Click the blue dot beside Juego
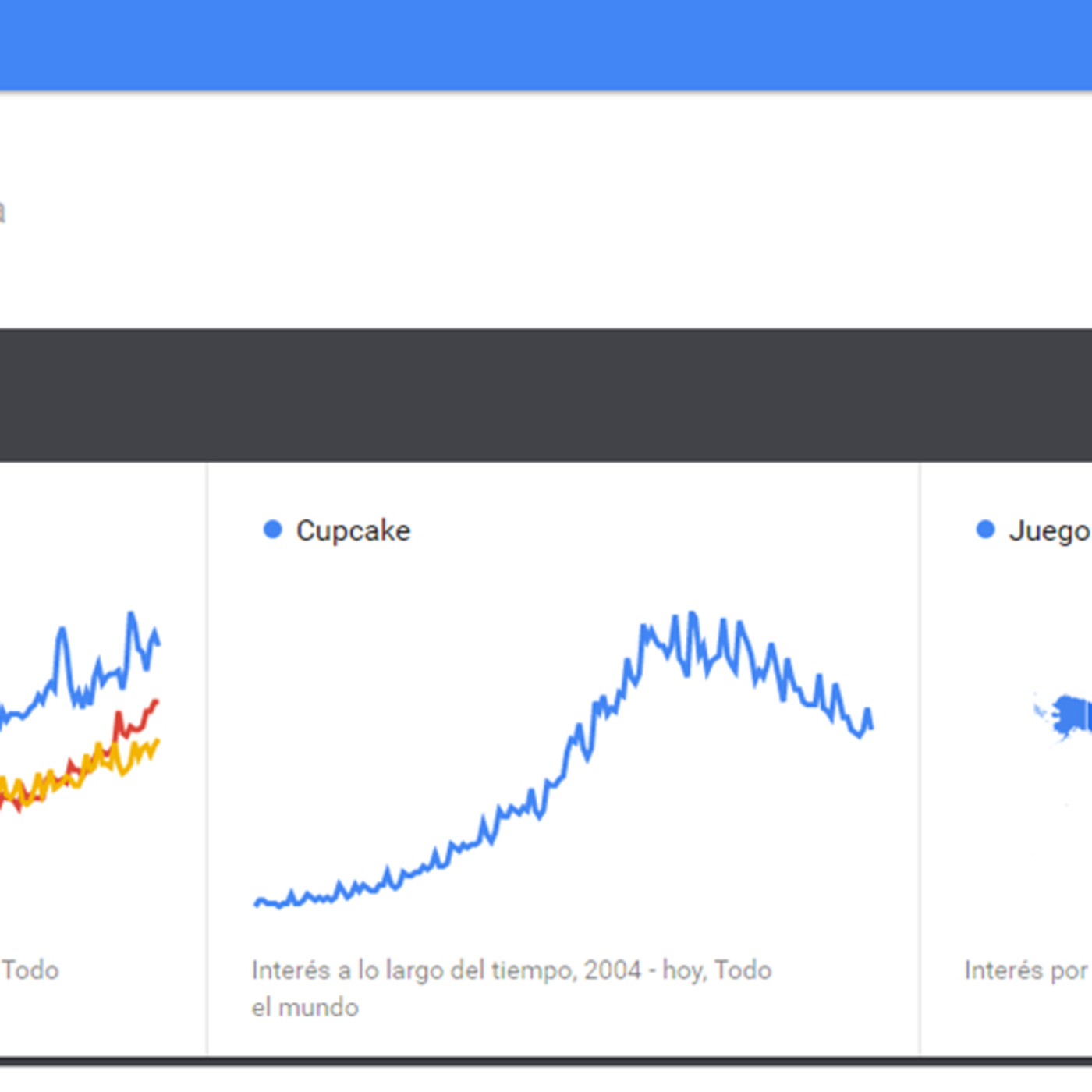This screenshot has width=1092, height=1092. pos(985,530)
